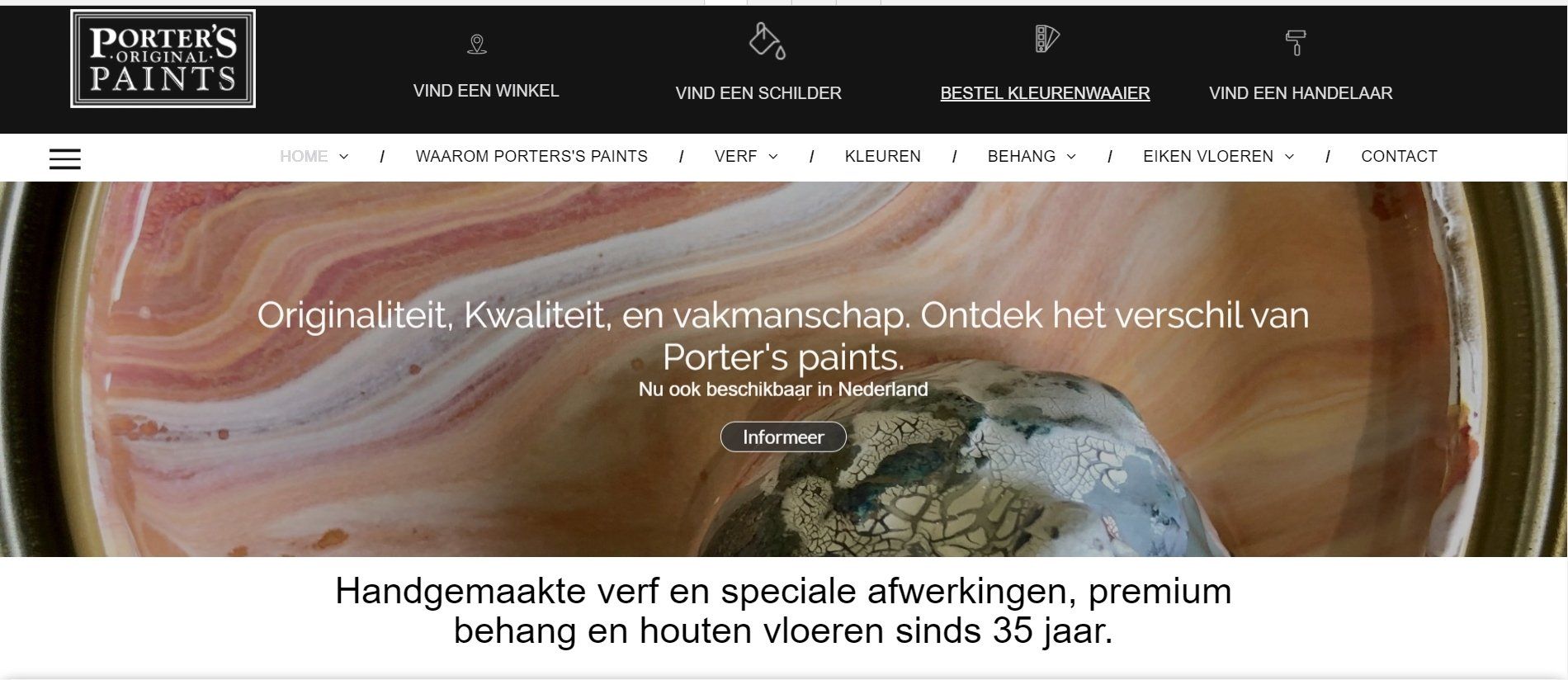Open Bestel kleurenwaaier link
Viewport: 1568px width, 680px height.
[x=1045, y=93]
